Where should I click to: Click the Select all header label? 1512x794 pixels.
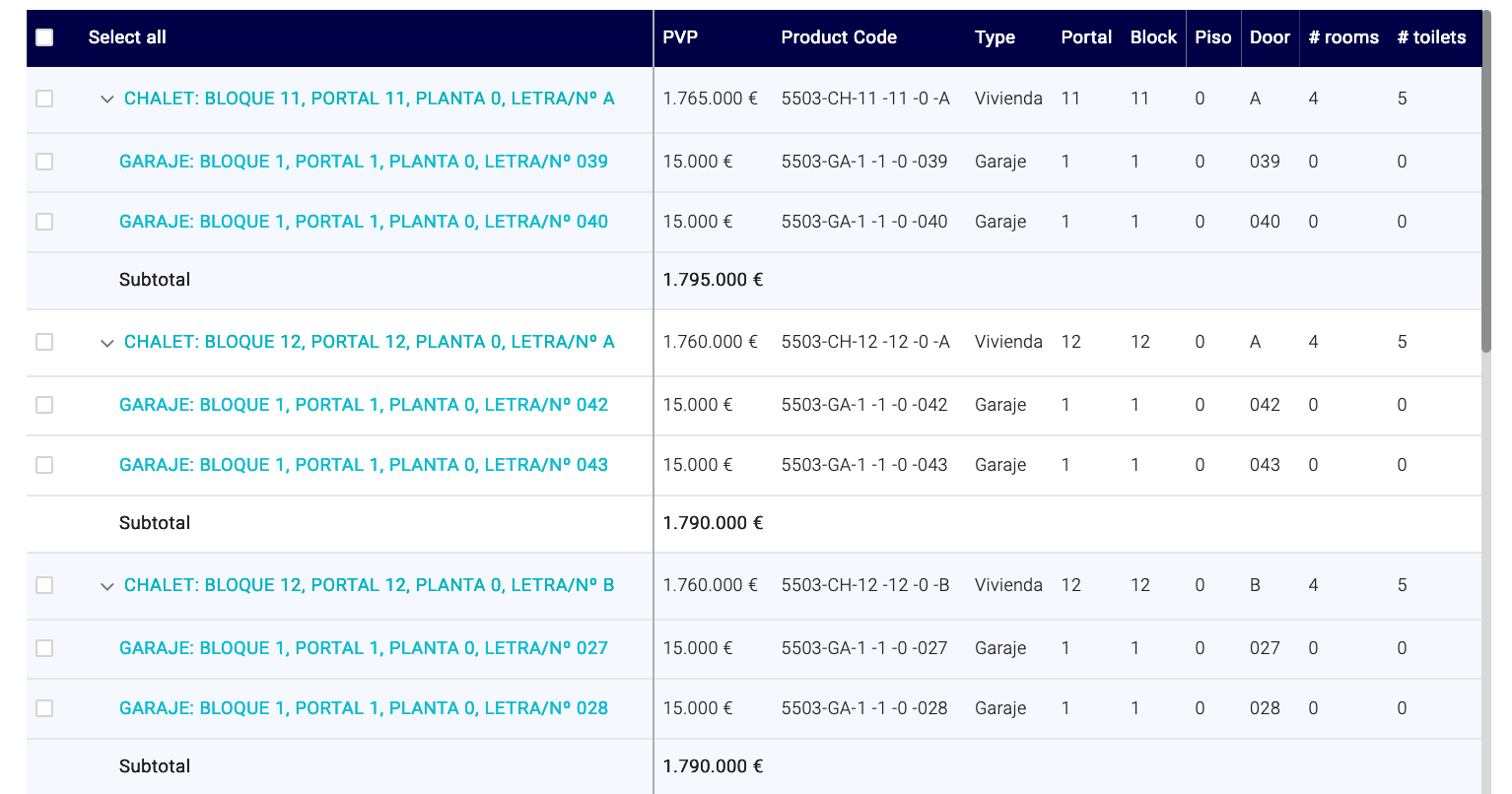click(x=127, y=37)
